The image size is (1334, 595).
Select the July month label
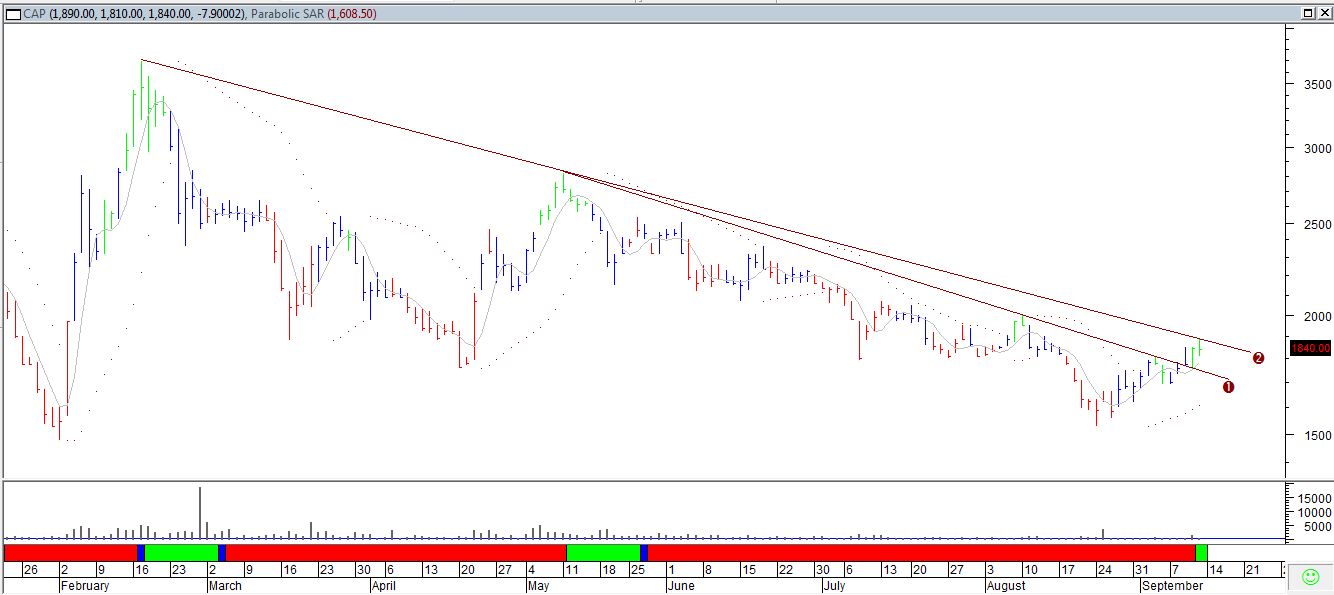[x=835, y=586]
